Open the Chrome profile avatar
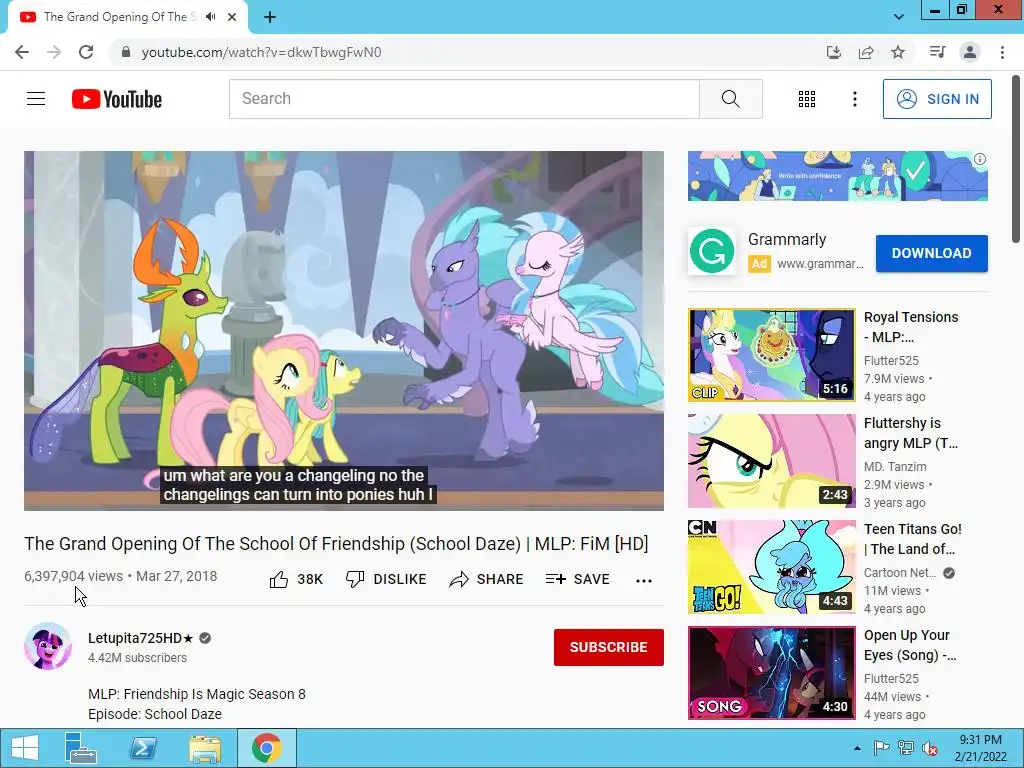Viewport: 1024px width, 768px height. [x=970, y=52]
